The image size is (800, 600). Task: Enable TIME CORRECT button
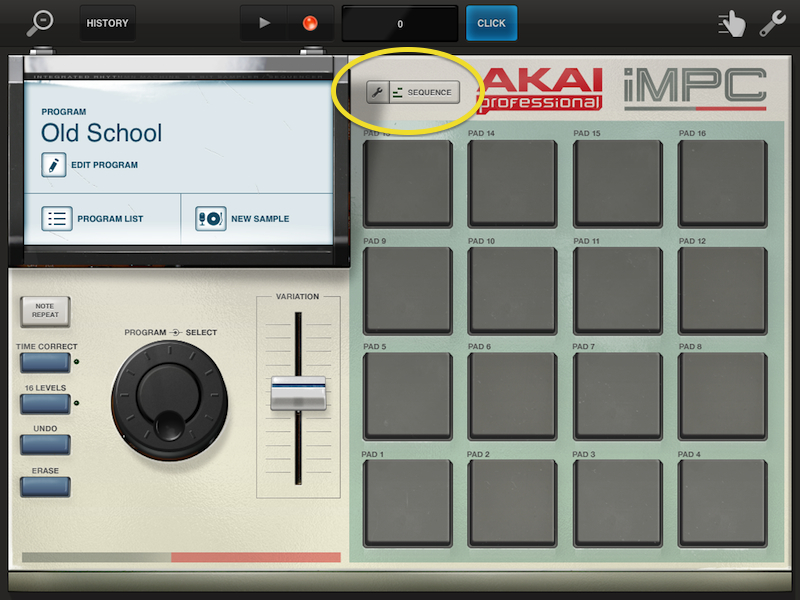[x=45, y=362]
